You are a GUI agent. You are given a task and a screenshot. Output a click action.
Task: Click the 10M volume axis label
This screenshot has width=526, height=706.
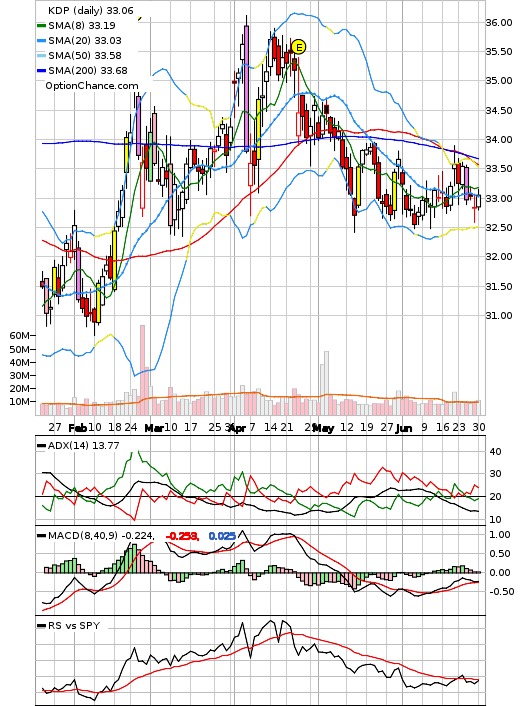[x=20, y=402]
